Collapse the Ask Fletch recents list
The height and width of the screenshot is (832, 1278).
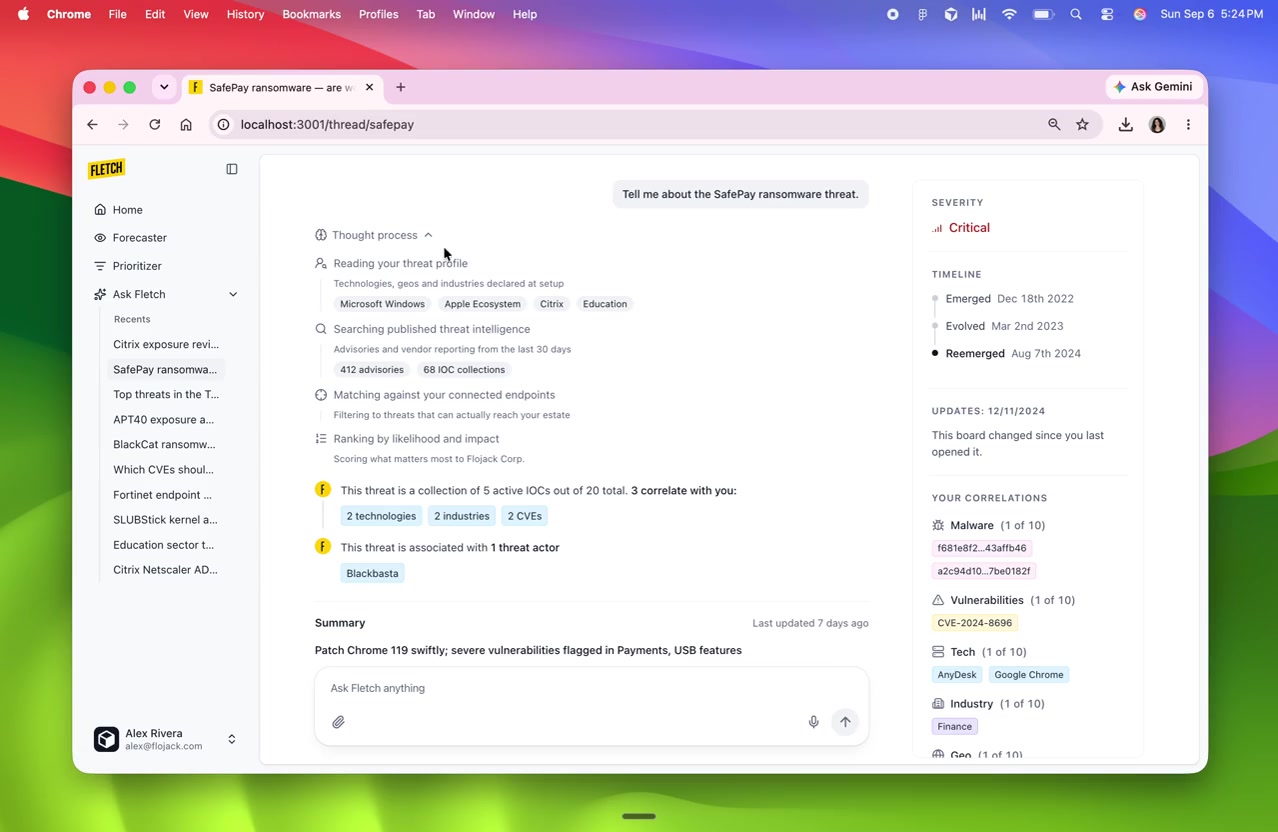pyautogui.click(x=233, y=294)
